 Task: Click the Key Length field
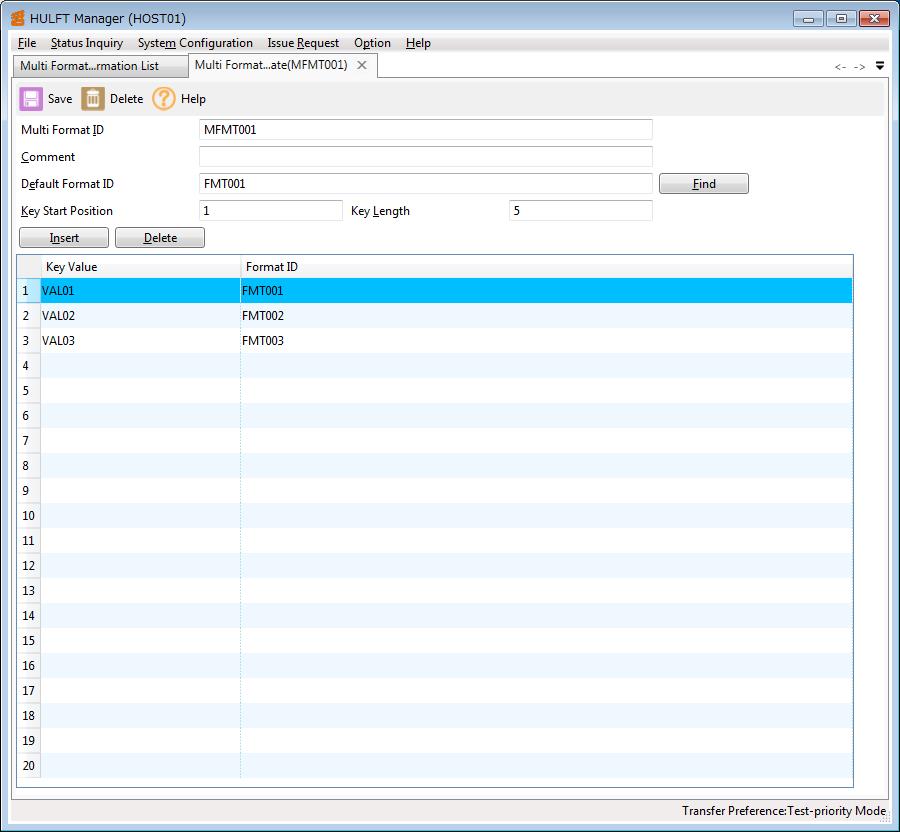580,211
